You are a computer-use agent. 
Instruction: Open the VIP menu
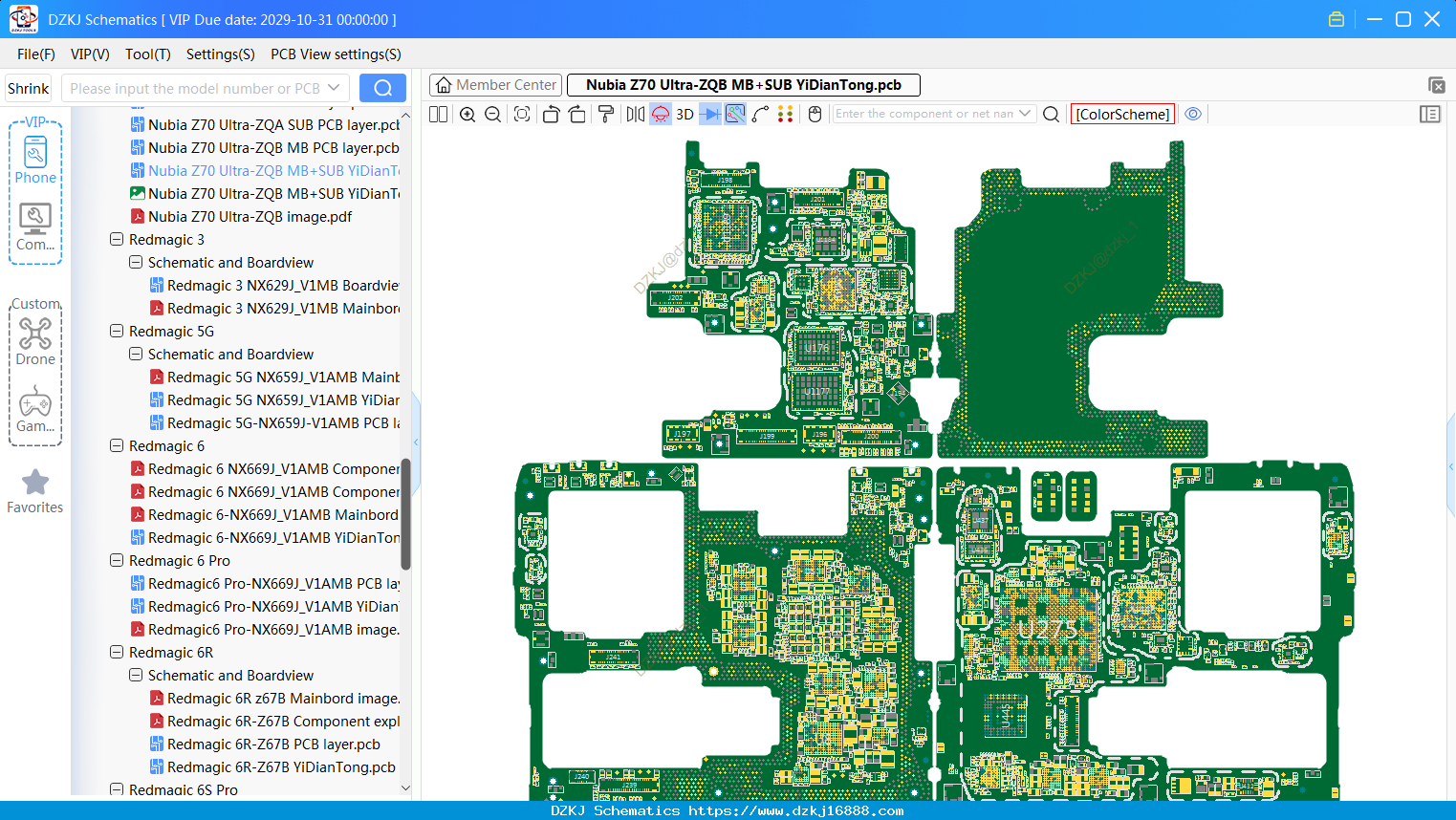90,54
